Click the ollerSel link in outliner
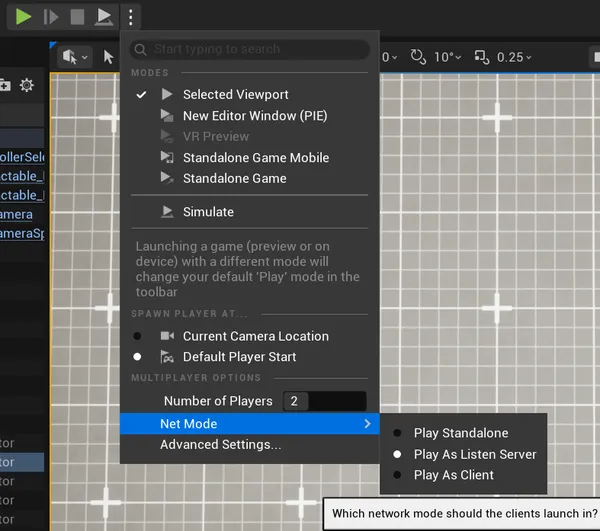The height and width of the screenshot is (531, 600). (x=22, y=157)
